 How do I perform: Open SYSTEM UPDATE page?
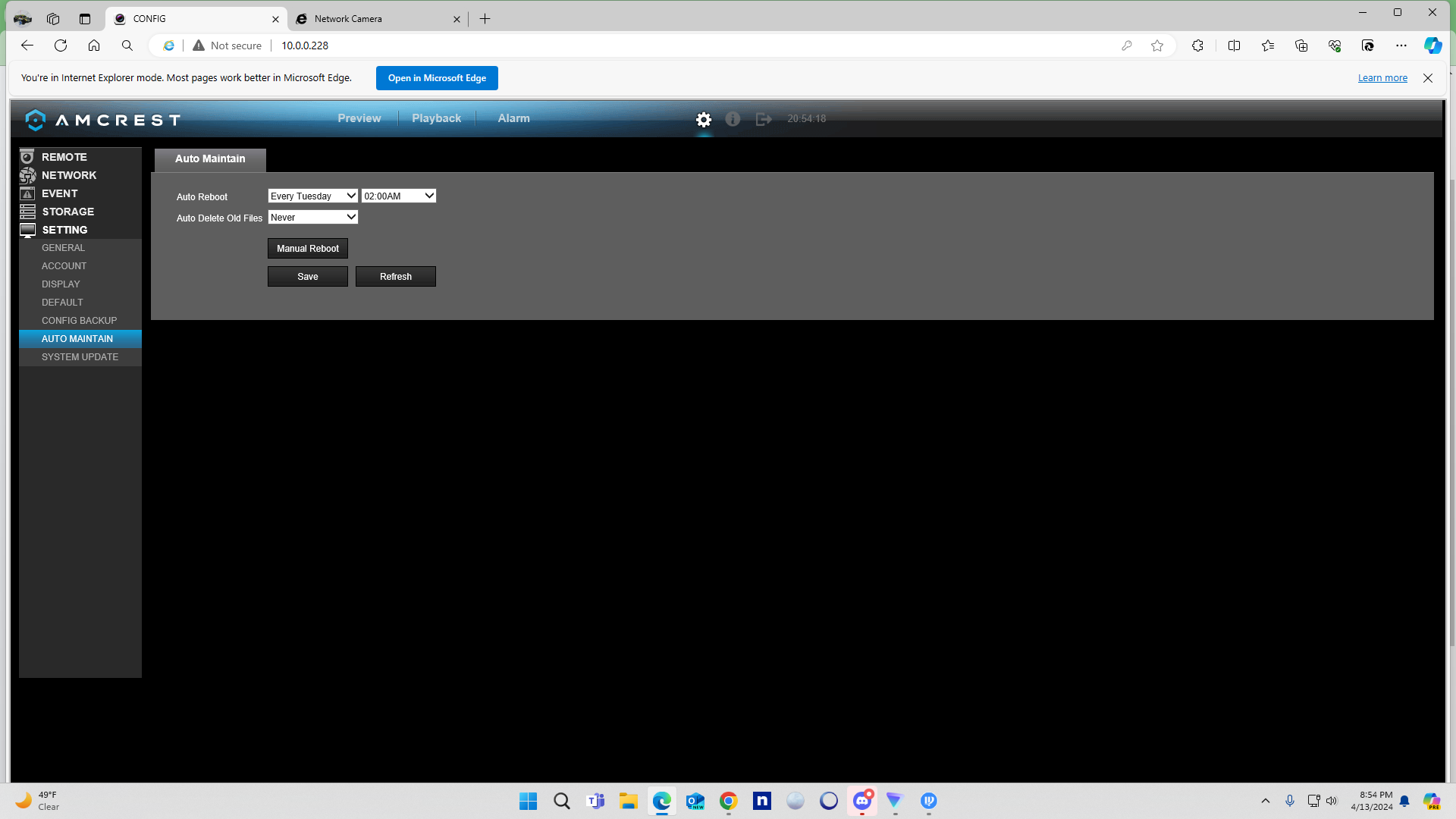[x=80, y=357]
